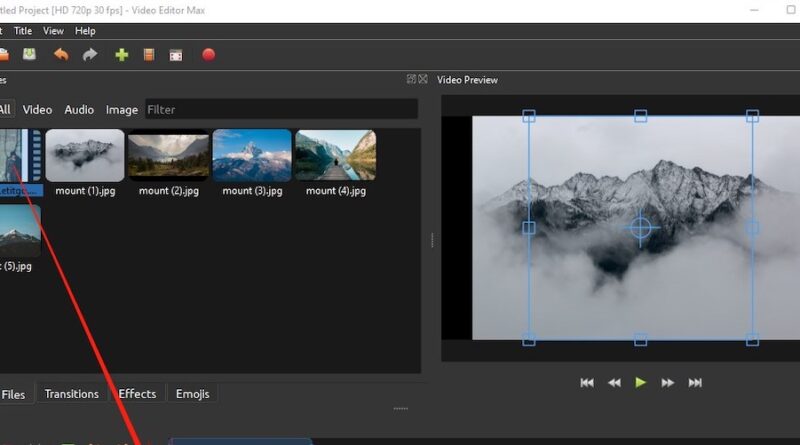800x445 pixels.
Task: Show only Audio files
Action: point(79,110)
